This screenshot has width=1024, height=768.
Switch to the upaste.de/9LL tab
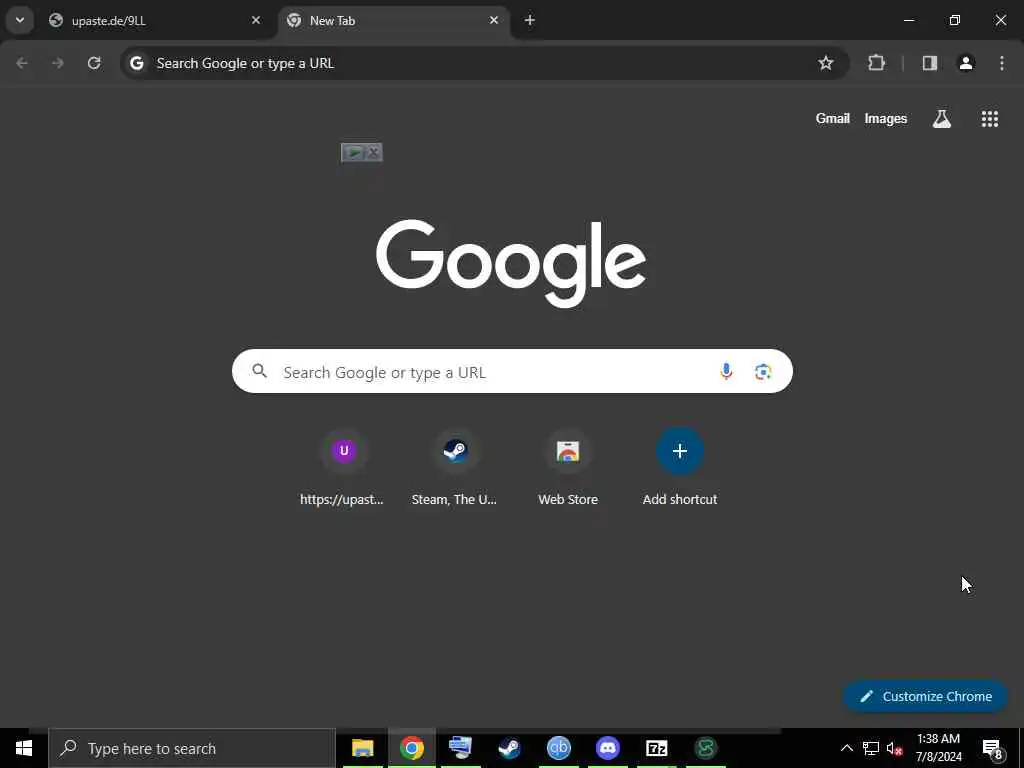click(155, 20)
